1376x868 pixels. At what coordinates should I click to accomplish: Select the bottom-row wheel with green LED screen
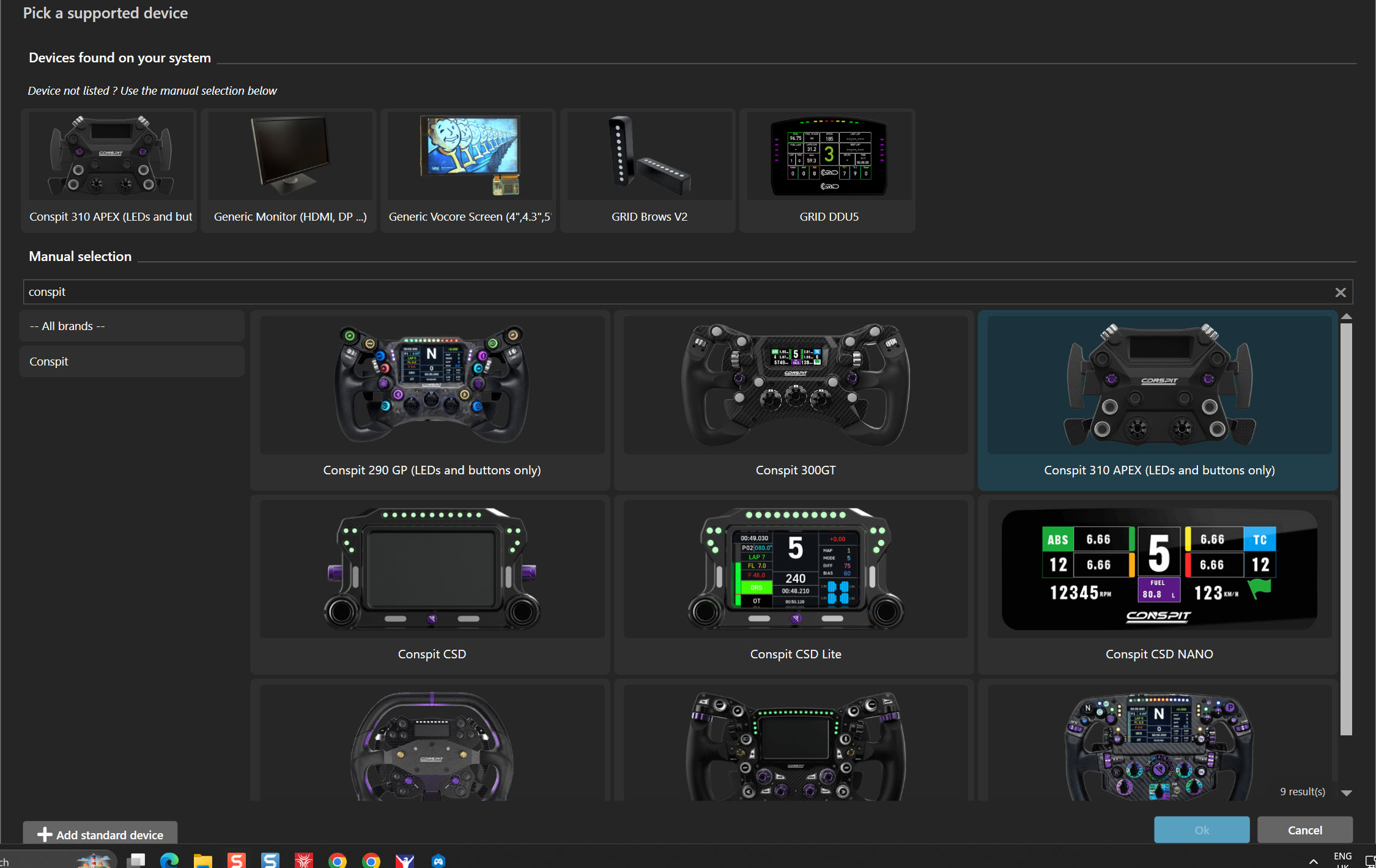pyautogui.click(x=795, y=741)
